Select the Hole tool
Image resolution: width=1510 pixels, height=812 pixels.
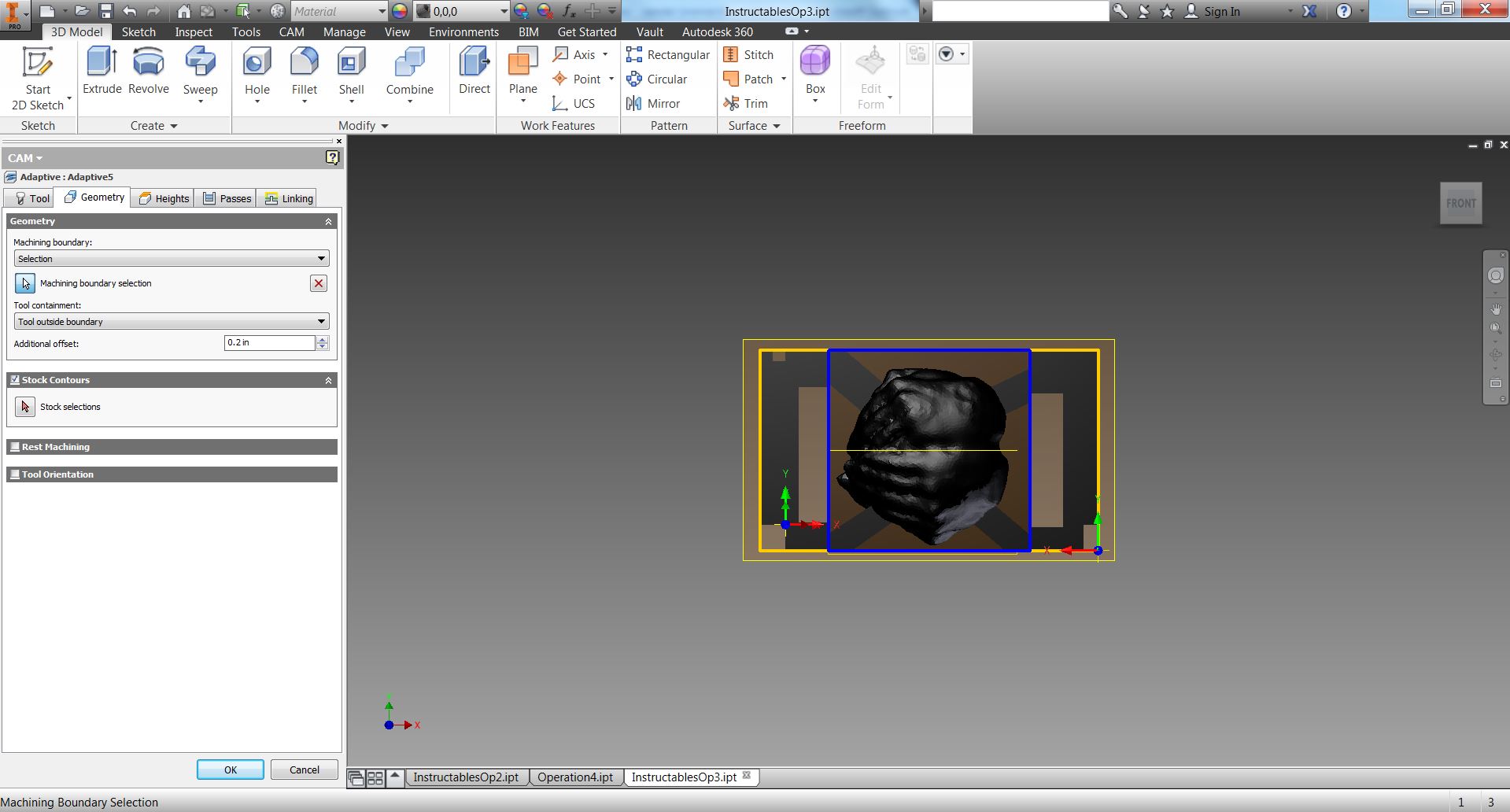(257, 75)
